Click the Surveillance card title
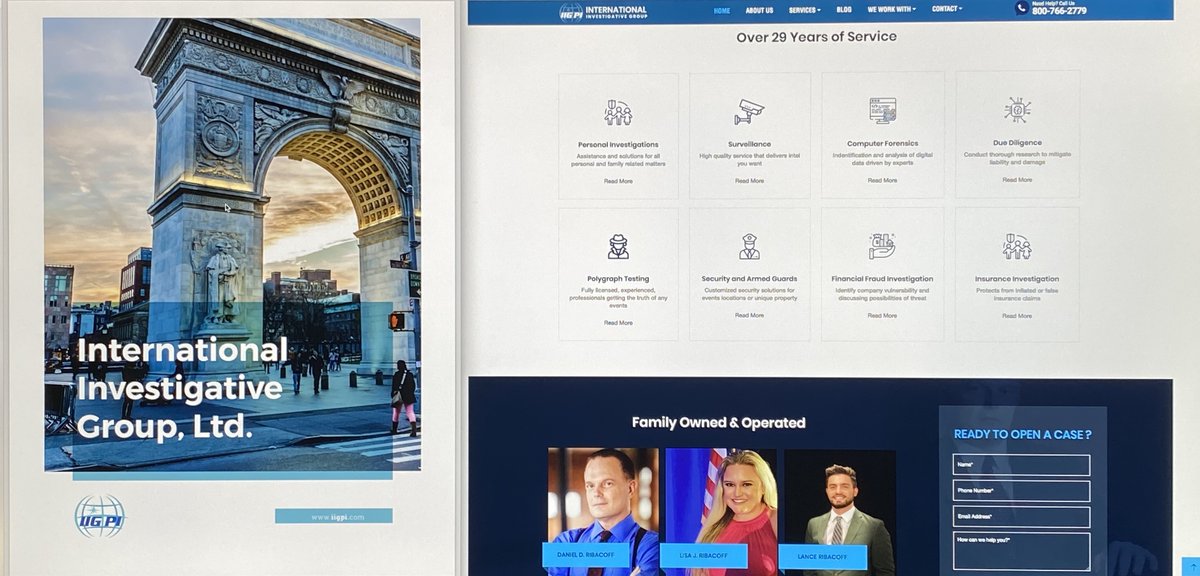1200x576 pixels. point(749,144)
